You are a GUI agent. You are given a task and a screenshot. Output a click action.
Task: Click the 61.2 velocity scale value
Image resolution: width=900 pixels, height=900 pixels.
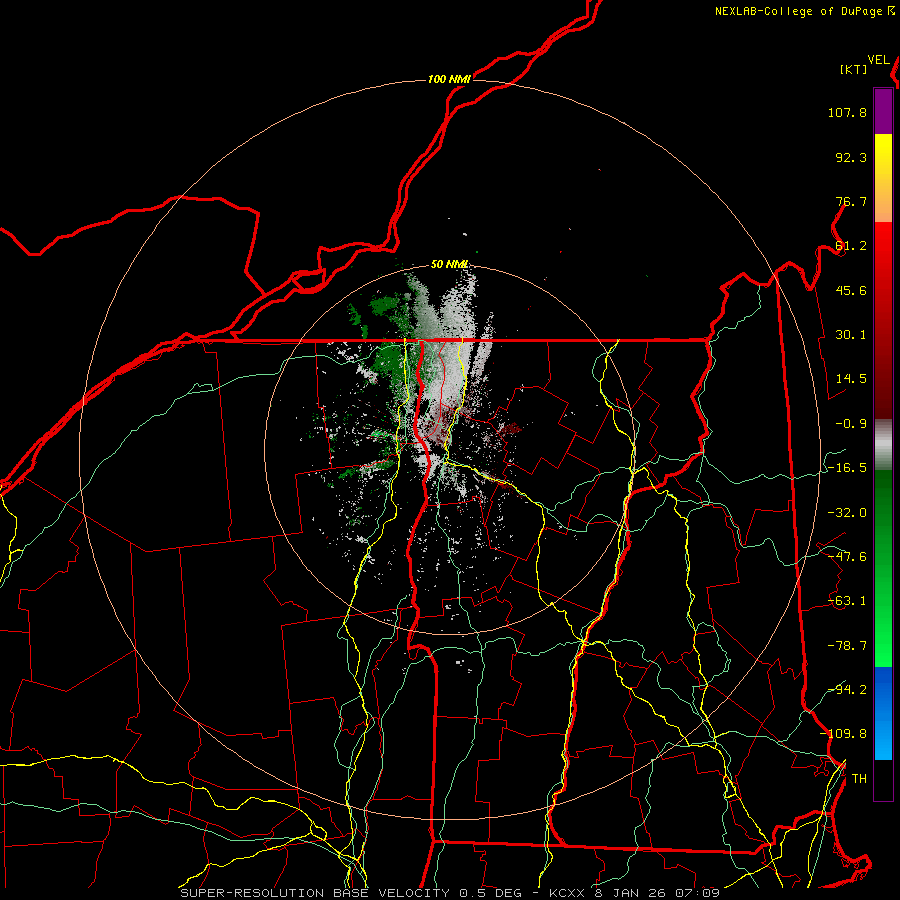(851, 246)
